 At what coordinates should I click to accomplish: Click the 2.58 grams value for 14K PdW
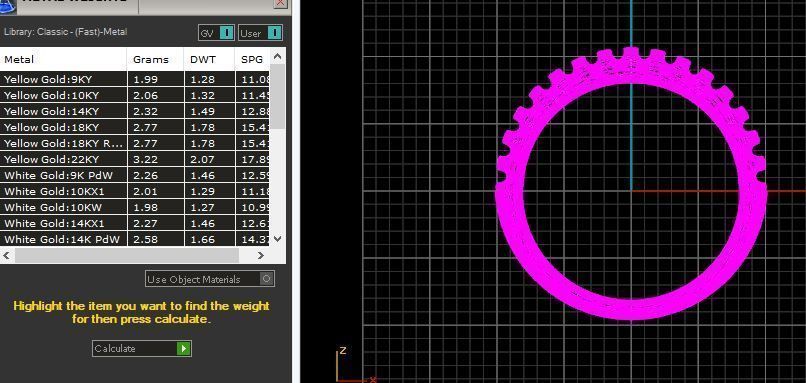tap(145, 239)
